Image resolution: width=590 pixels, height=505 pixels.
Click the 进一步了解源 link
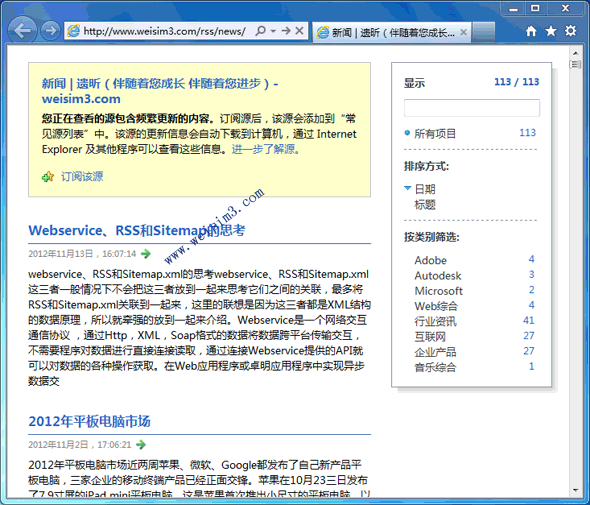click(x=265, y=149)
